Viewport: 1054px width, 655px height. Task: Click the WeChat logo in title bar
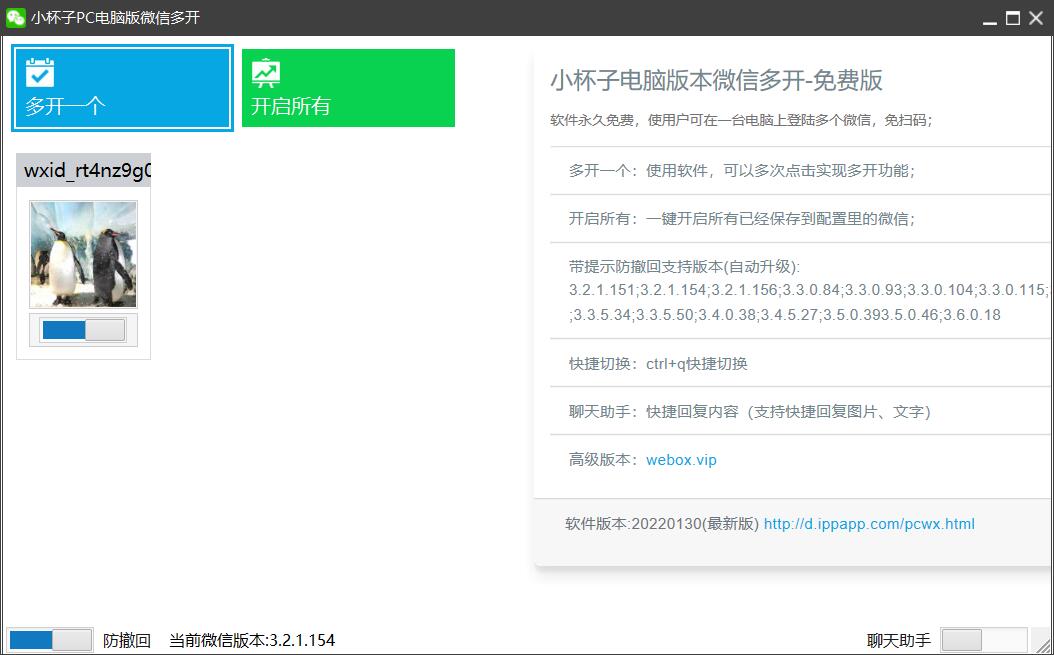point(15,17)
